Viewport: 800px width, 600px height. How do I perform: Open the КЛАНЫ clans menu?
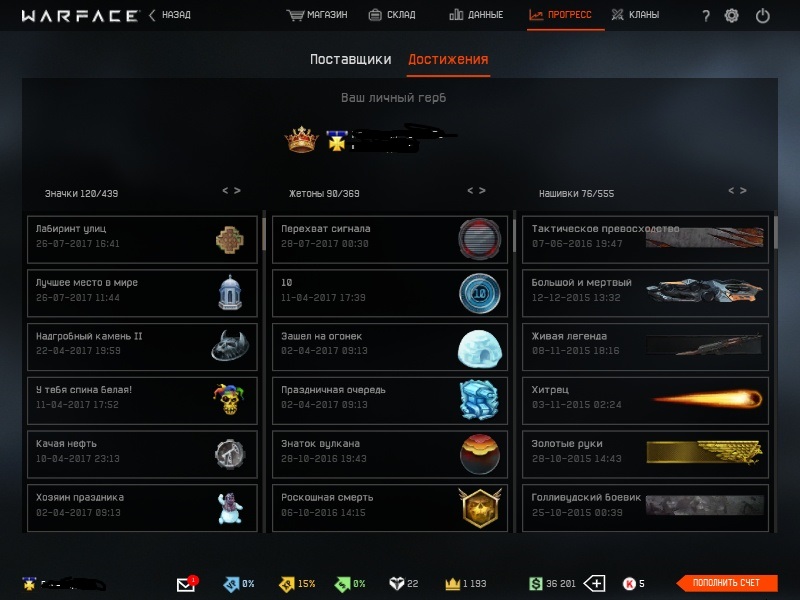[636, 15]
